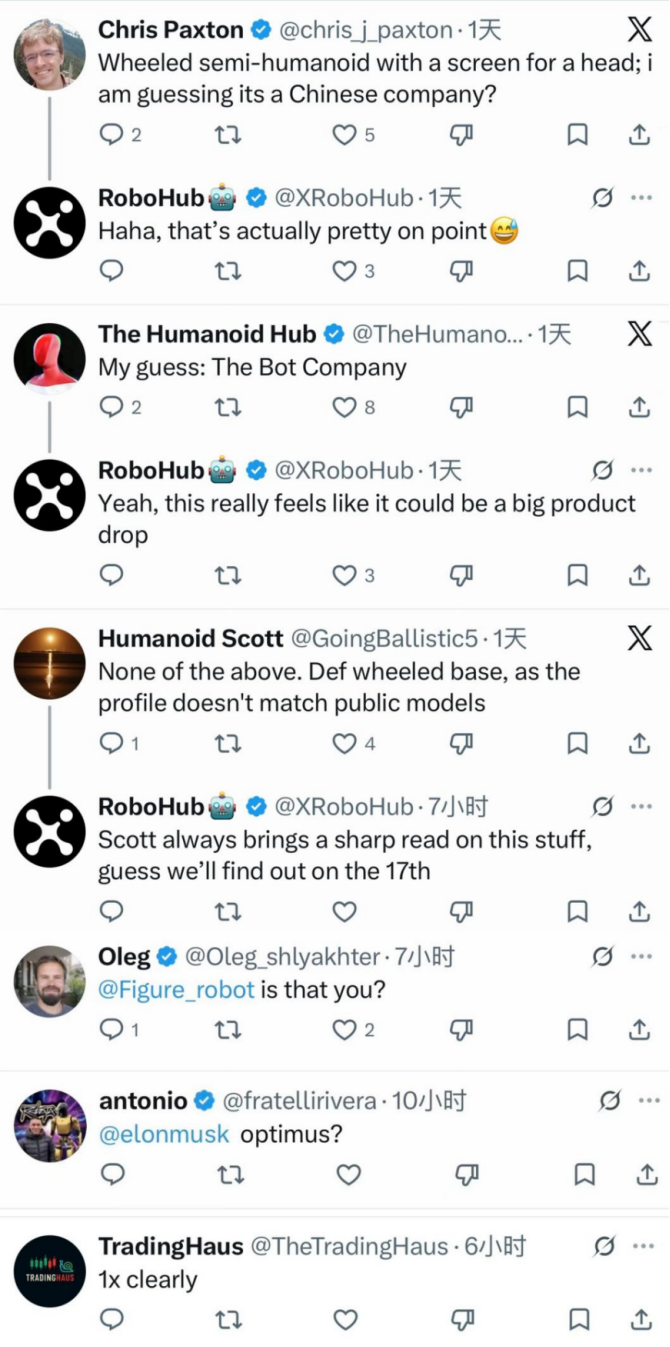Retweet The Humanoid Hub's guess
This screenshot has height=1347, width=670.
click(229, 406)
